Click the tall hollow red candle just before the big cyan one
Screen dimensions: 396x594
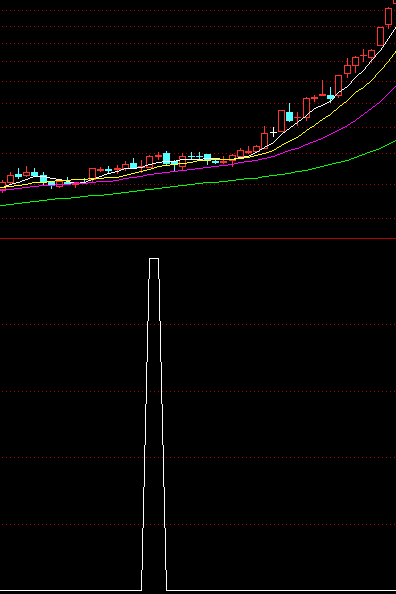tap(281, 121)
